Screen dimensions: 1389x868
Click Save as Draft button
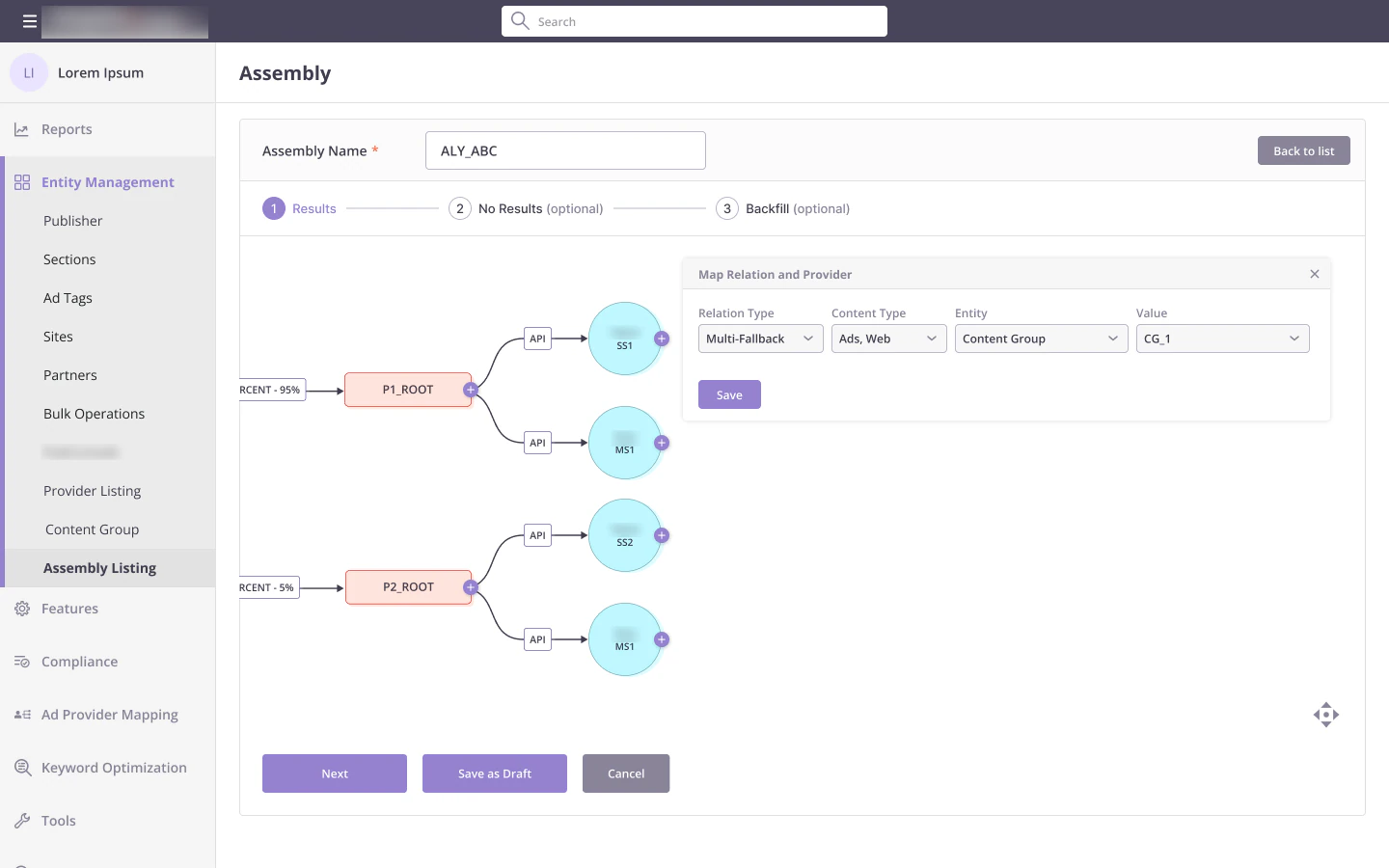pos(495,773)
